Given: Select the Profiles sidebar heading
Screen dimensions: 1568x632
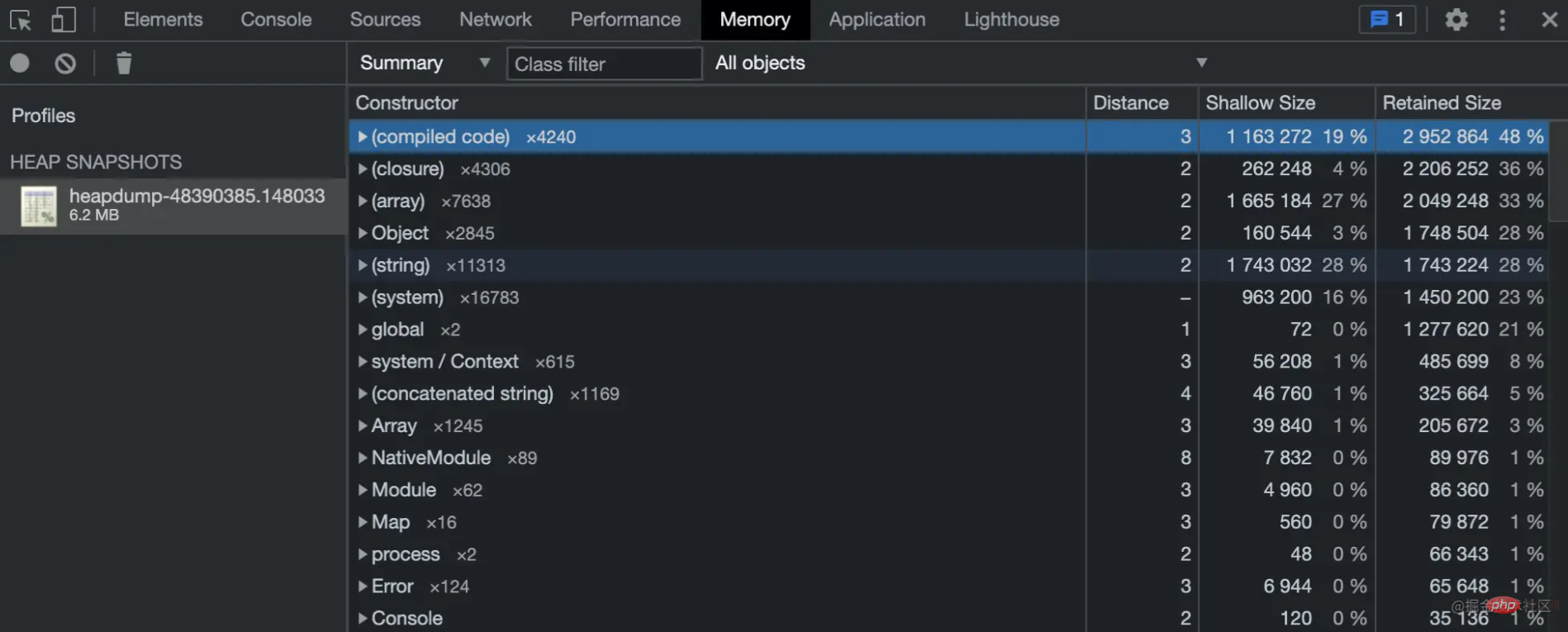Looking at the screenshot, I should coord(43,116).
